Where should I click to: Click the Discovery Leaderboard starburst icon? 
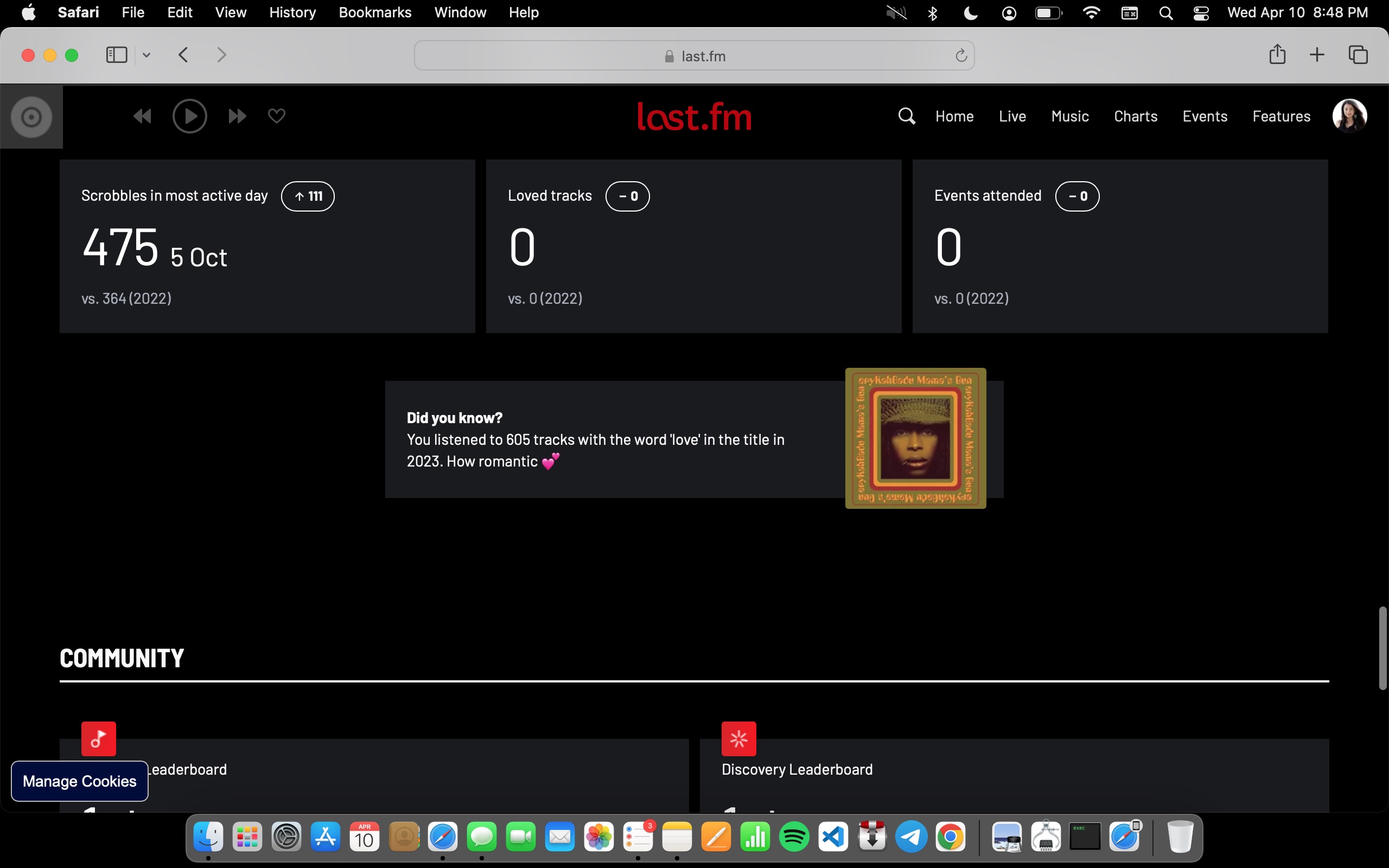(738, 739)
